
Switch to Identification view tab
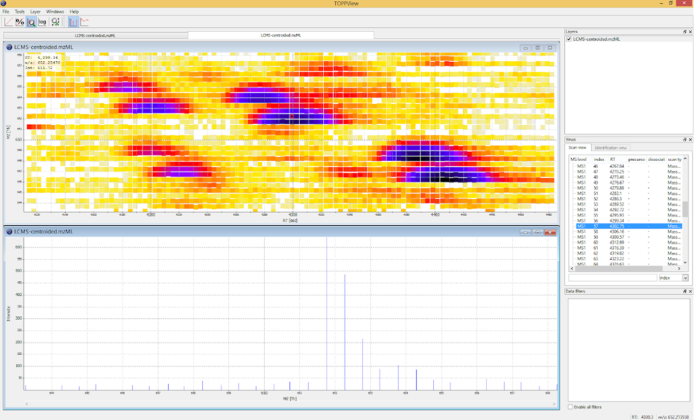click(x=610, y=148)
